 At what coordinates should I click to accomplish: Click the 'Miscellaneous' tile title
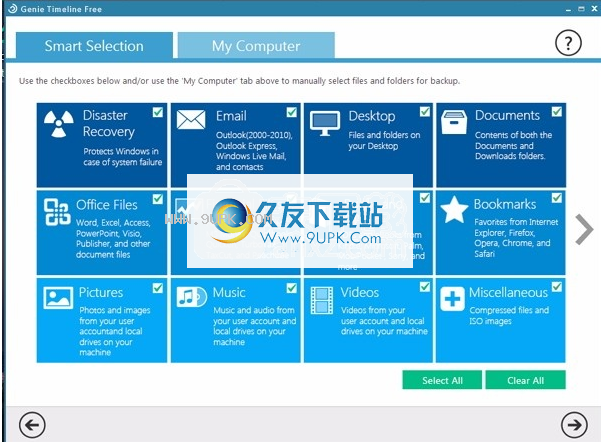[x=508, y=292]
